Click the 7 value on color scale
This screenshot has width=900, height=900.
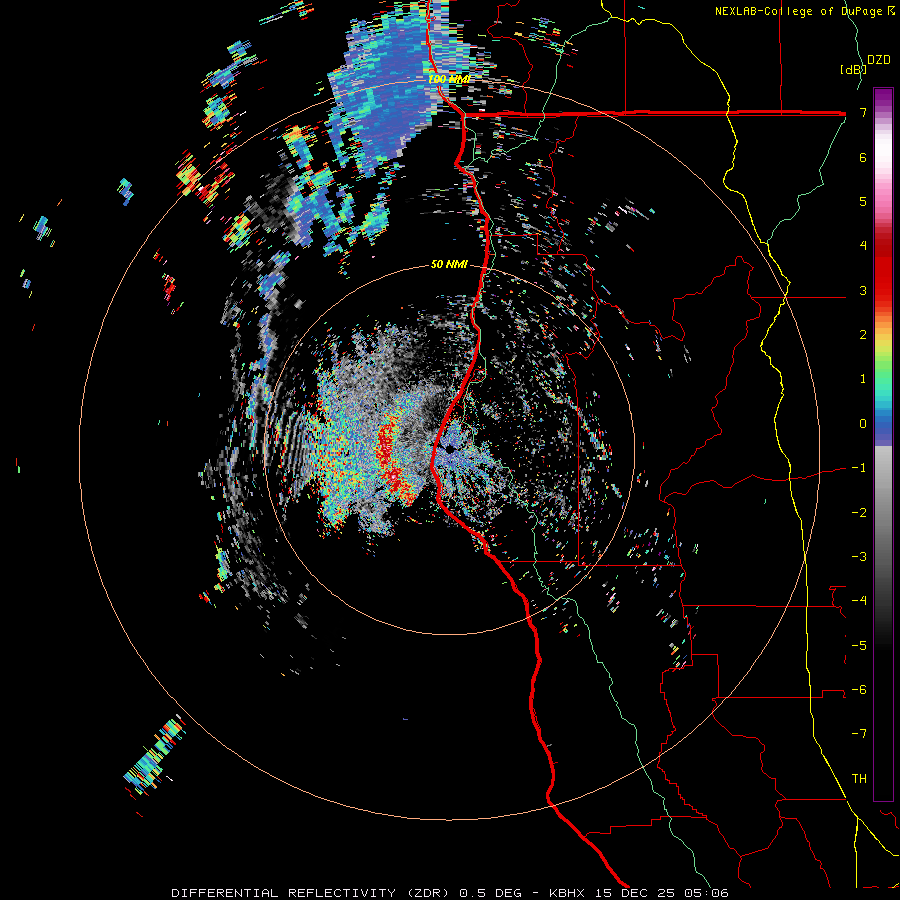(863, 112)
